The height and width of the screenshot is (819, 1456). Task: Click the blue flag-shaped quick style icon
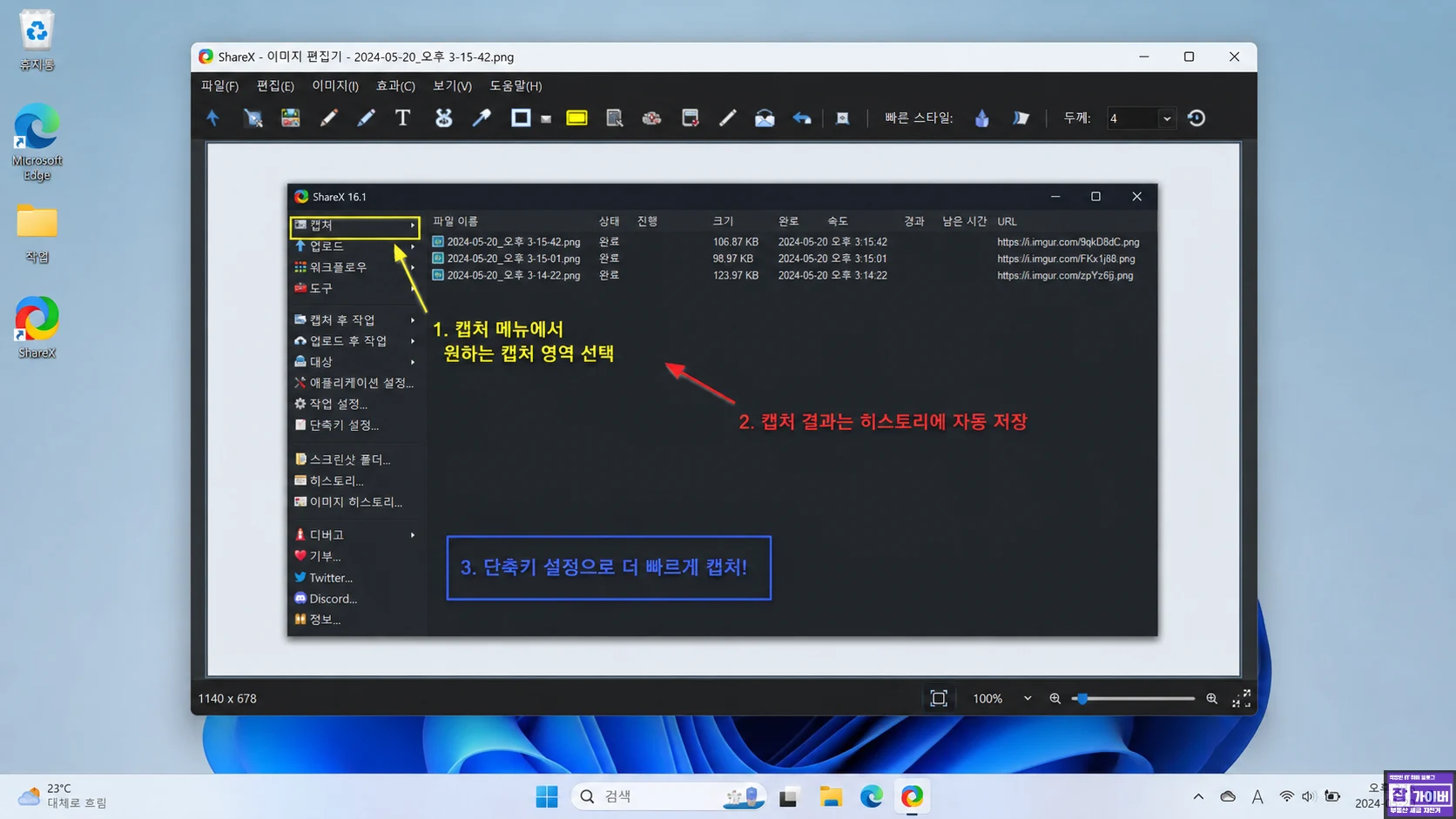[x=1021, y=117]
